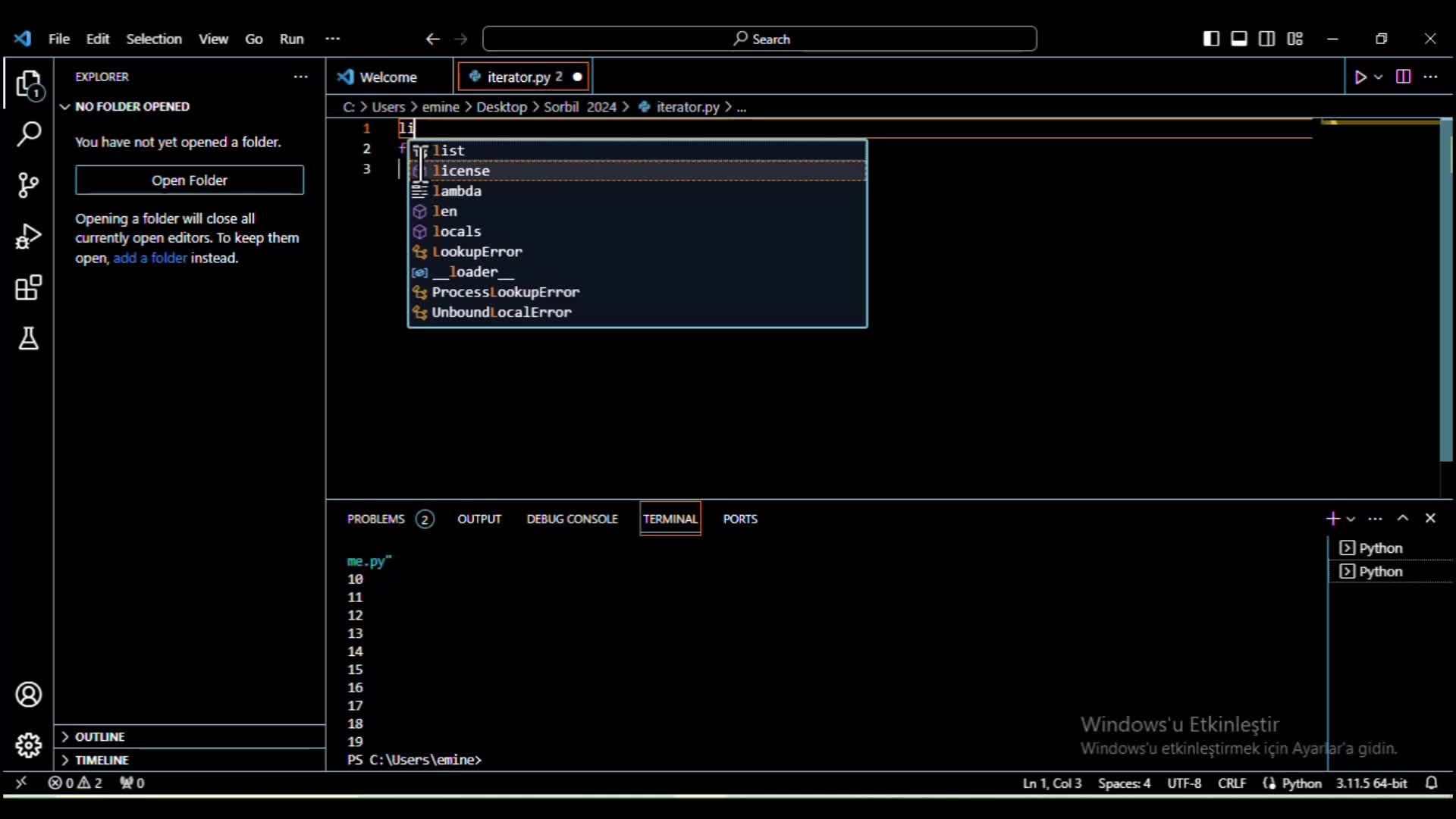Open the Edit menu
Image resolution: width=1456 pixels, height=819 pixels.
[98, 39]
